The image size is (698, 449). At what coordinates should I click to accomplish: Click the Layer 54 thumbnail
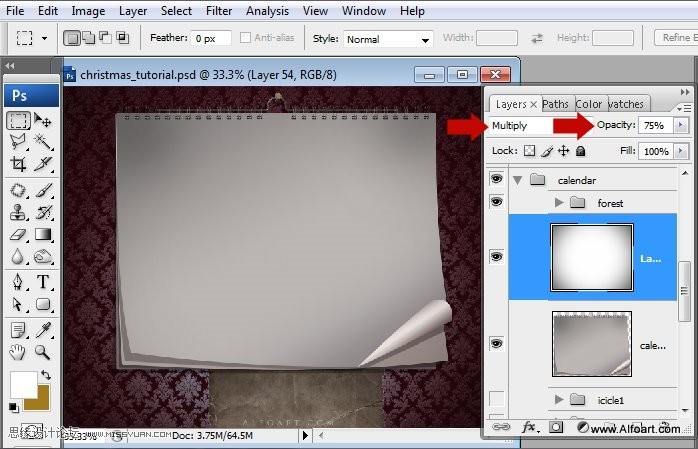[x=592, y=258]
